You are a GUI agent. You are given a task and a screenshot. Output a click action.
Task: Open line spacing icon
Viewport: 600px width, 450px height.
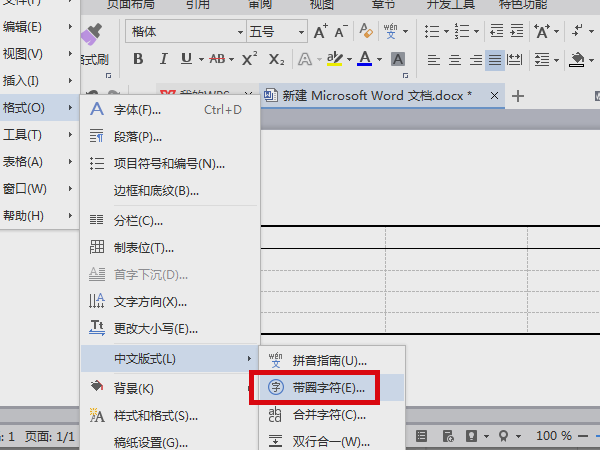point(542,60)
